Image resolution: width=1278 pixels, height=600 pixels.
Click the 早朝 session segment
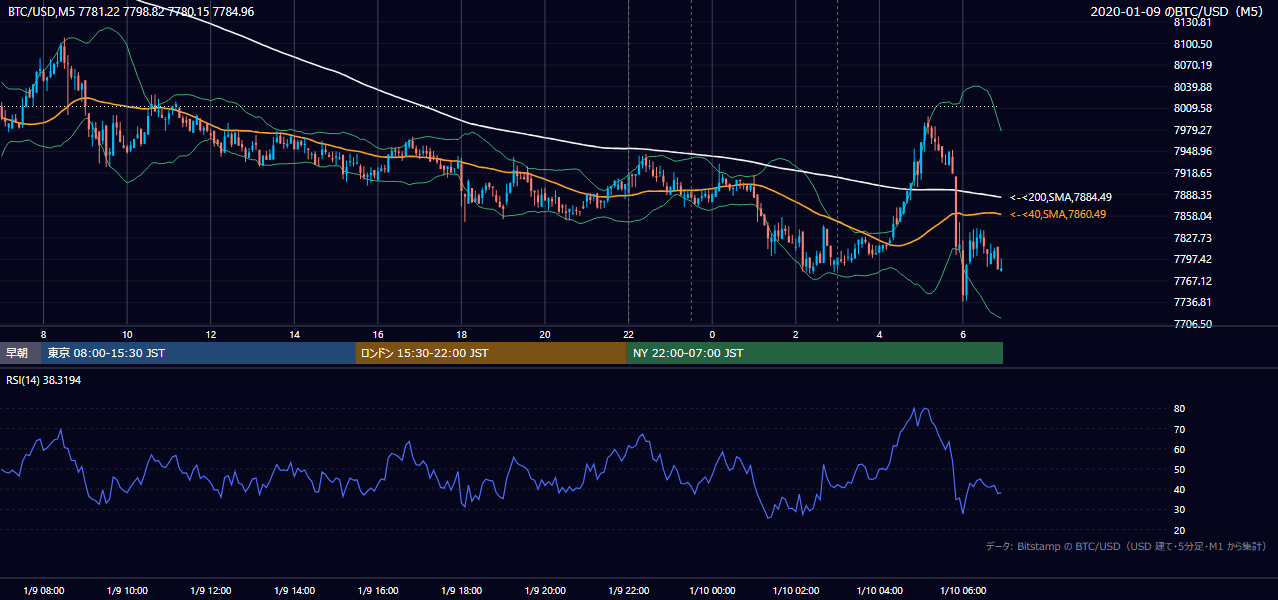tap(20, 353)
